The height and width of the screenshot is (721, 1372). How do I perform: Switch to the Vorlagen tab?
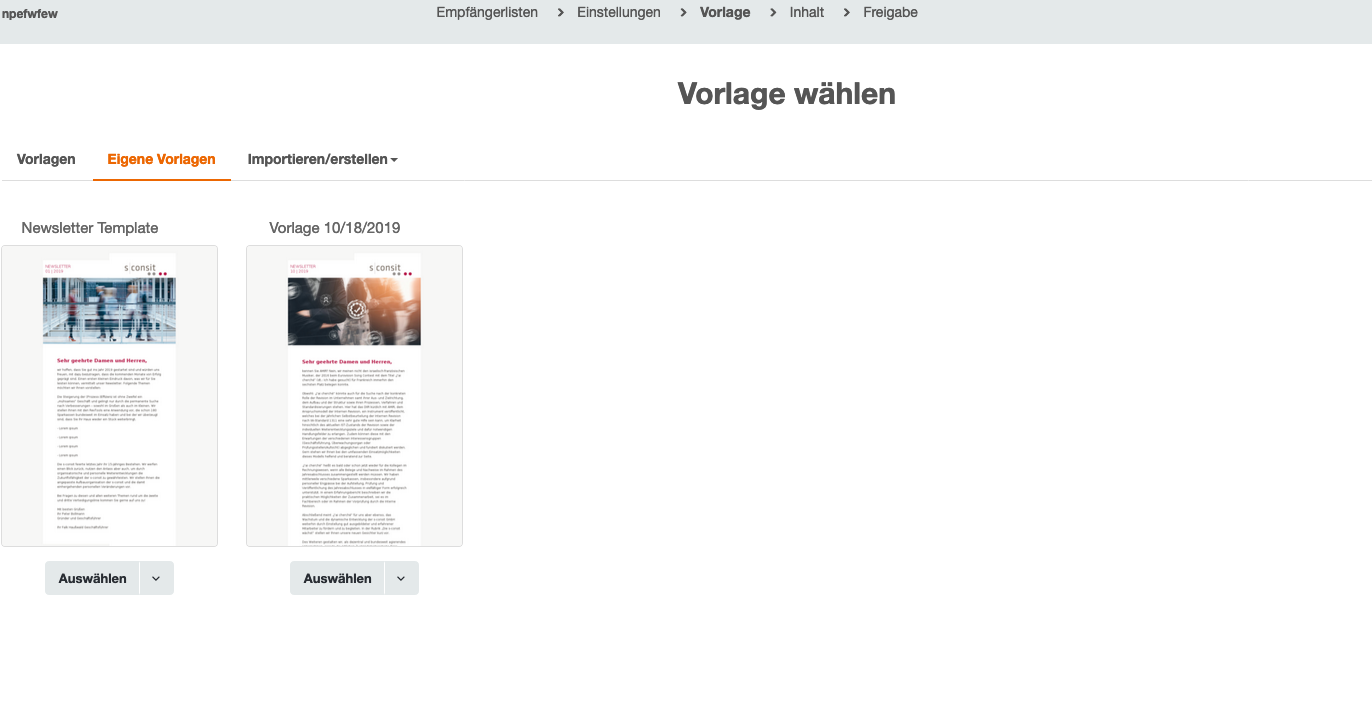click(x=46, y=160)
